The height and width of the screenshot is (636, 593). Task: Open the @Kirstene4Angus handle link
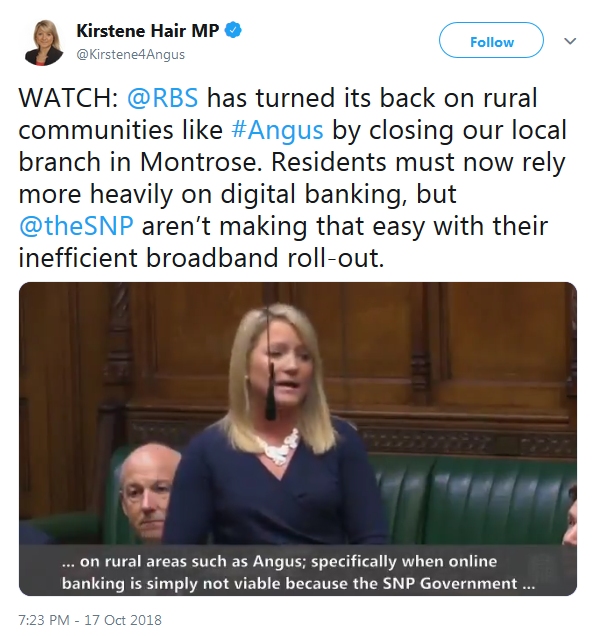tap(130, 54)
